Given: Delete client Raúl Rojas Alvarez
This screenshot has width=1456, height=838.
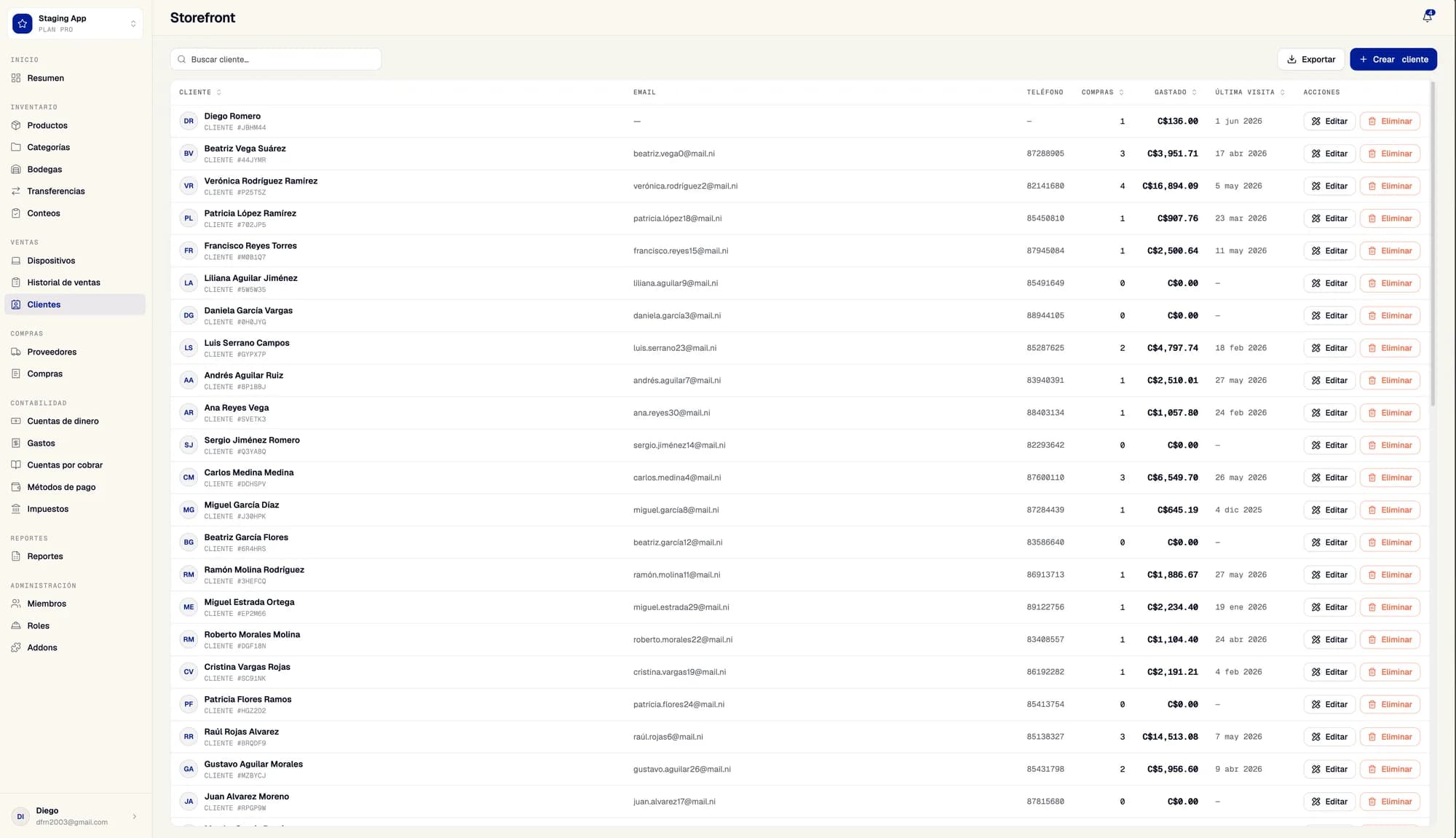Looking at the screenshot, I should coord(1390,737).
